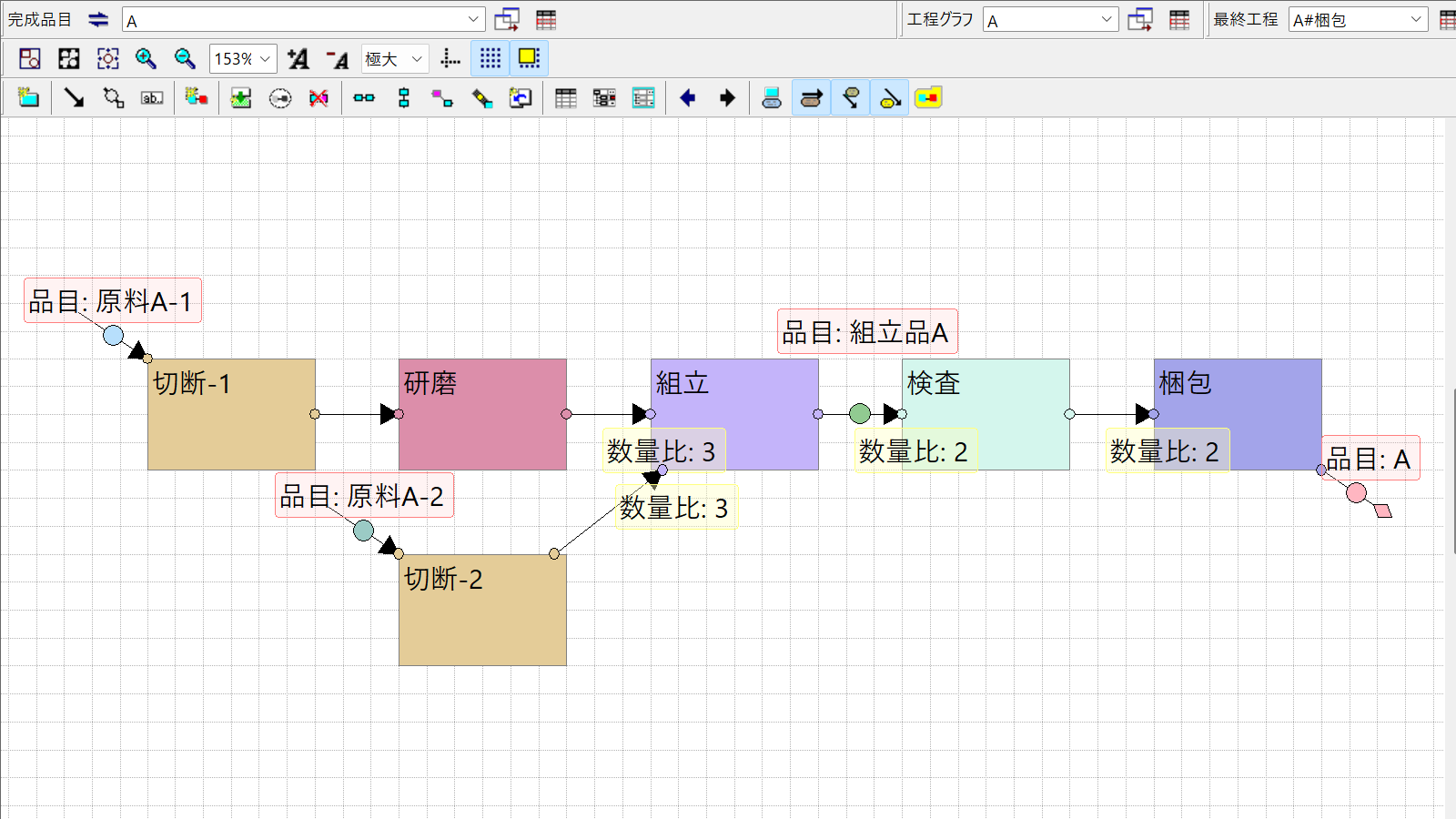Image resolution: width=1456 pixels, height=819 pixels.
Task: Click the teal item circle under 原料A-2
Action: [x=363, y=531]
